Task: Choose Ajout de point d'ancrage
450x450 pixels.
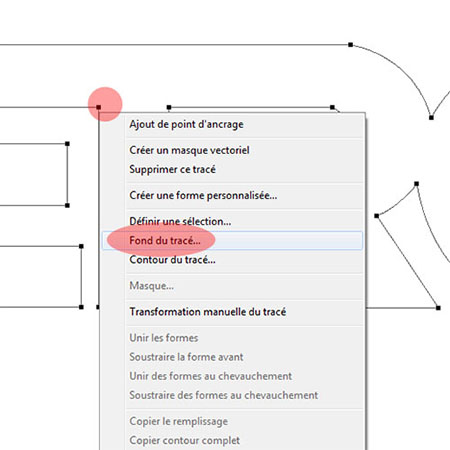Action: [232, 124]
